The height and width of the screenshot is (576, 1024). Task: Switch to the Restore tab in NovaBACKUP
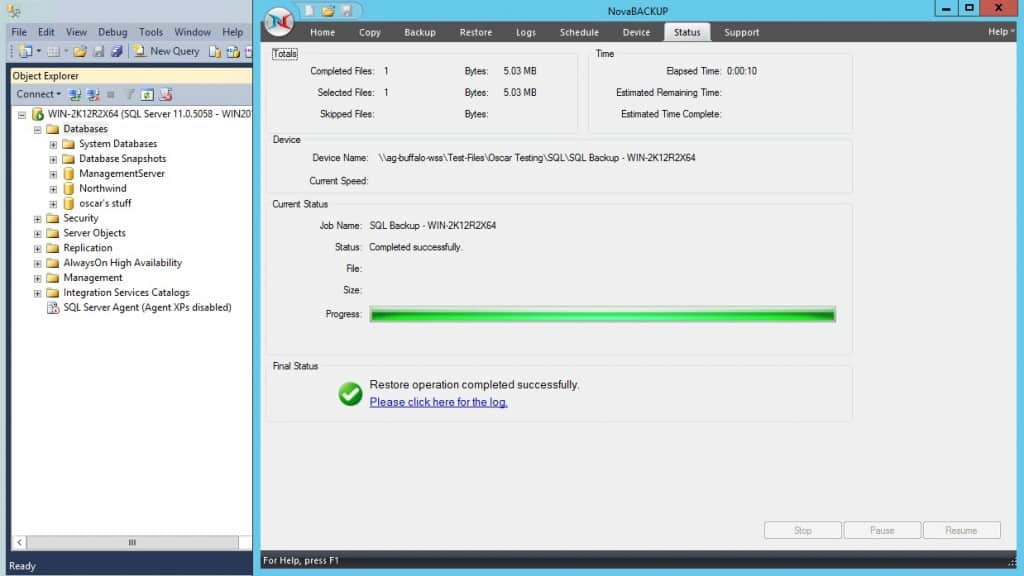[476, 32]
